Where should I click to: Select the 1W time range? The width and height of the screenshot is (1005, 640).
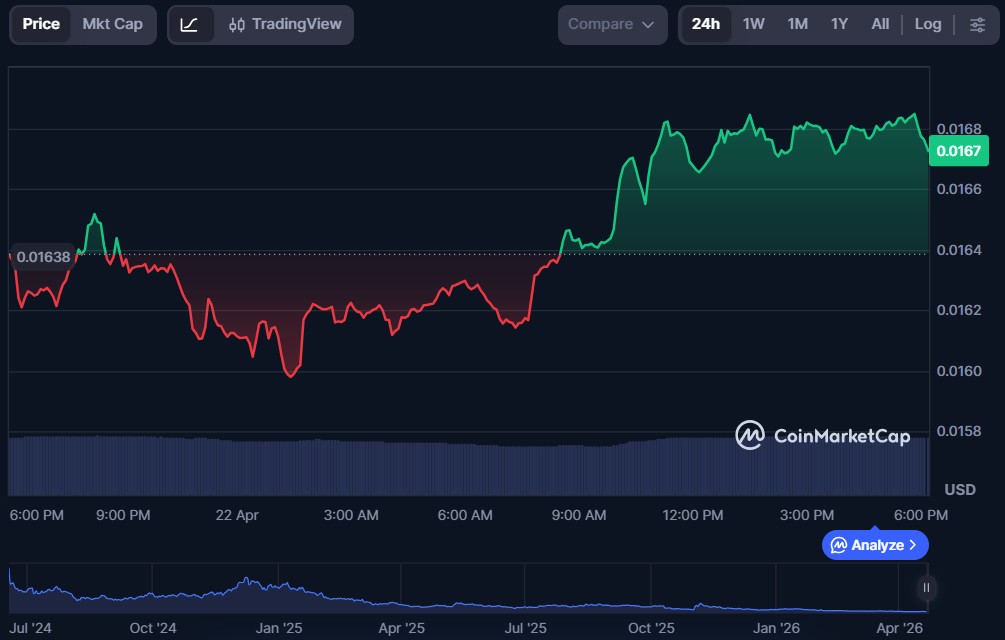click(x=753, y=24)
